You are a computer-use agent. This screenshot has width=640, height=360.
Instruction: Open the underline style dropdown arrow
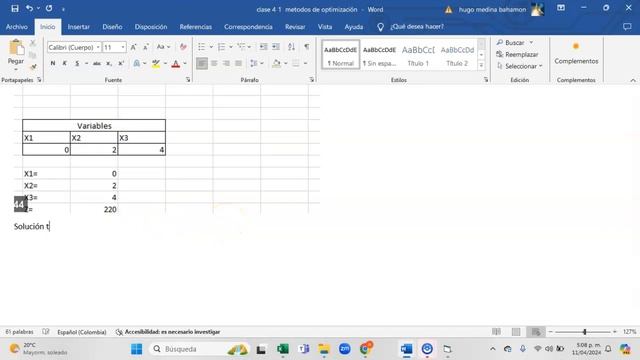pos(87,64)
